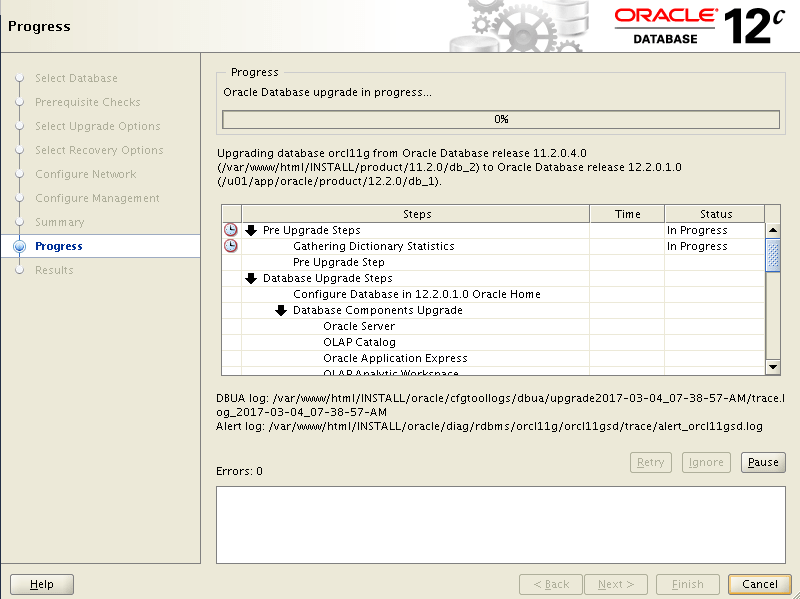Click the 'Upgrading database orcl11g' description text

[x=449, y=167]
